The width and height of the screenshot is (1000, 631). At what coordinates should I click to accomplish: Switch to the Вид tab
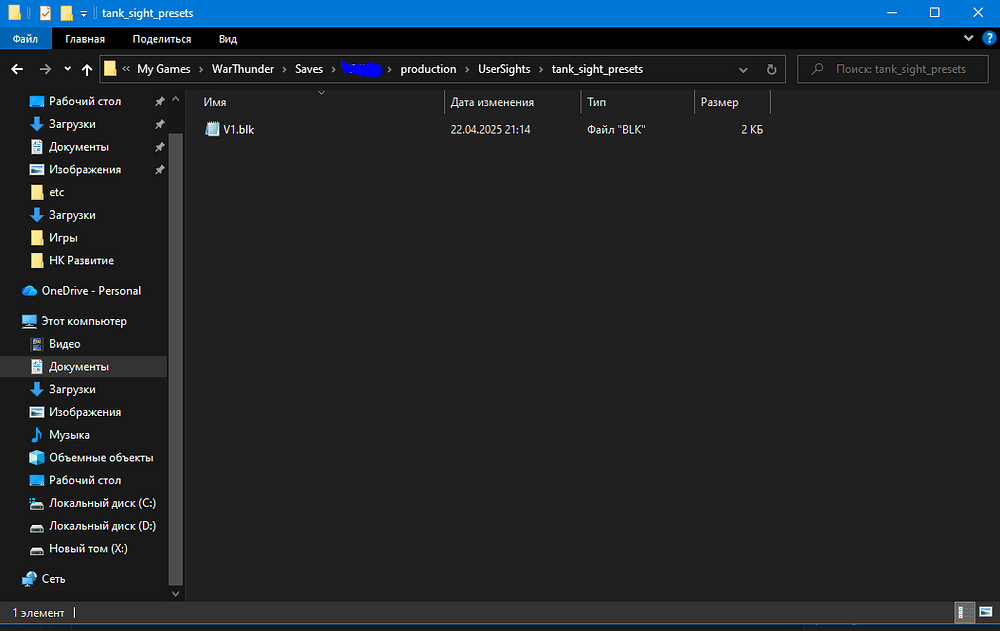228,39
